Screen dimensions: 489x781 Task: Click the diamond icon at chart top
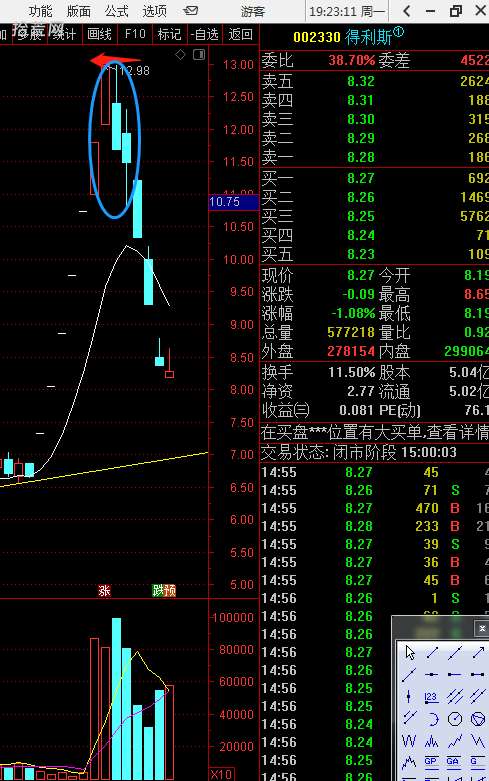(180, 55)
